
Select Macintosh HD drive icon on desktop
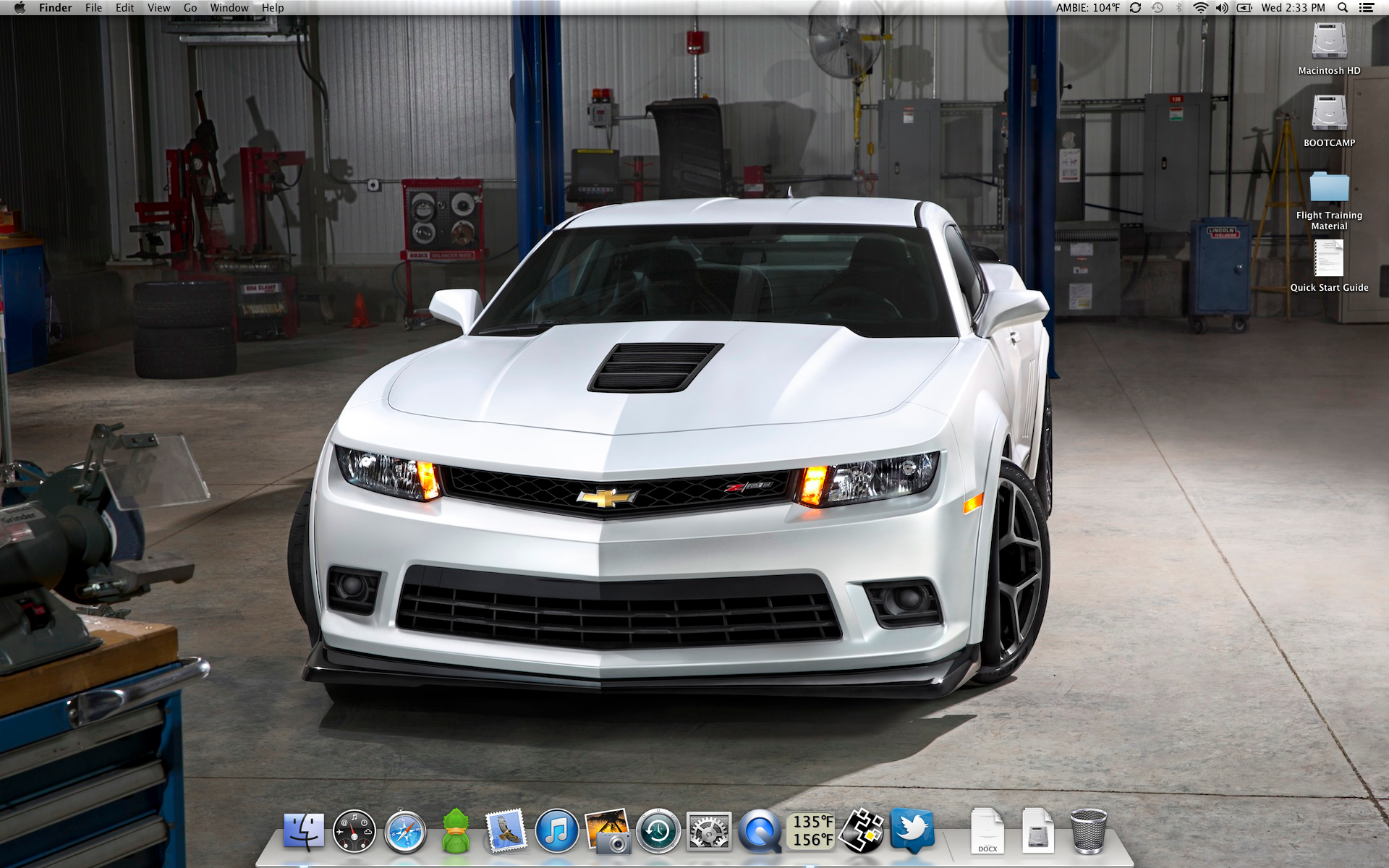coord(1329,41)
